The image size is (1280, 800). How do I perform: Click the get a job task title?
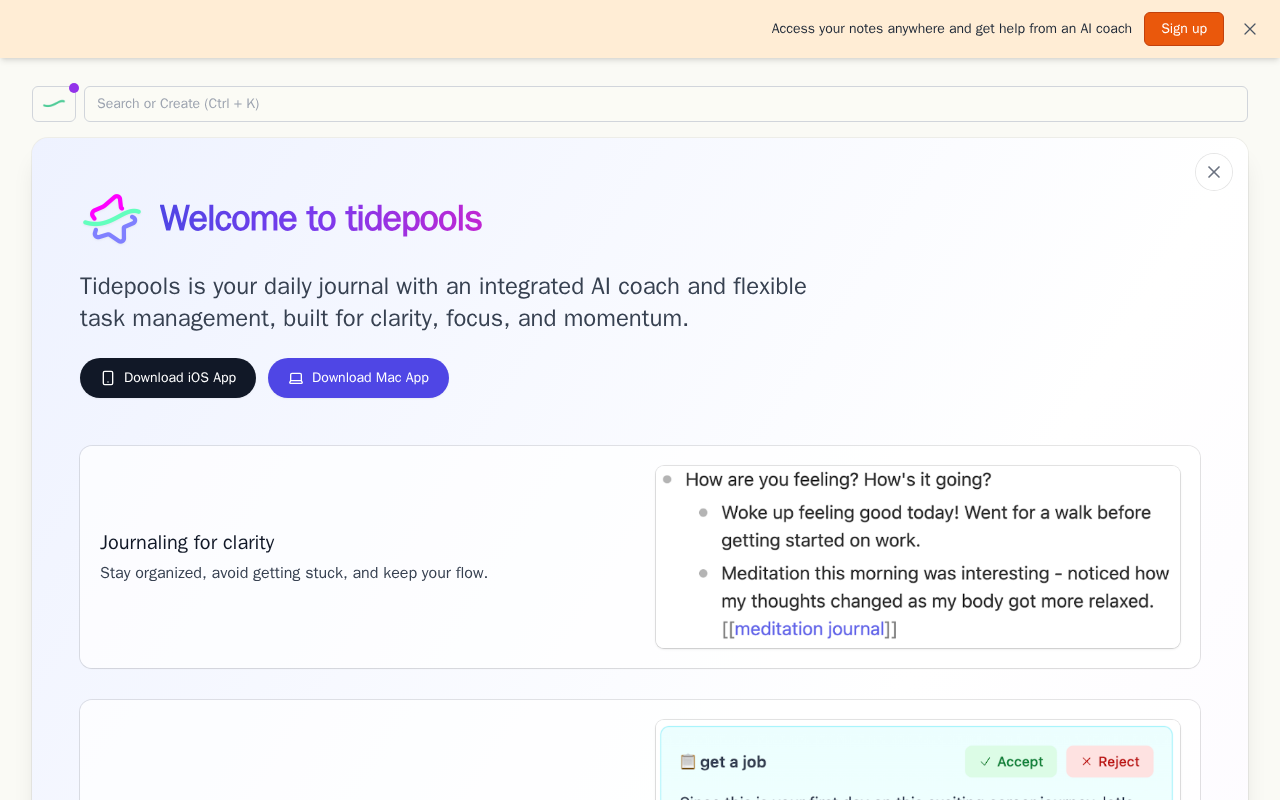coord(733,762)
